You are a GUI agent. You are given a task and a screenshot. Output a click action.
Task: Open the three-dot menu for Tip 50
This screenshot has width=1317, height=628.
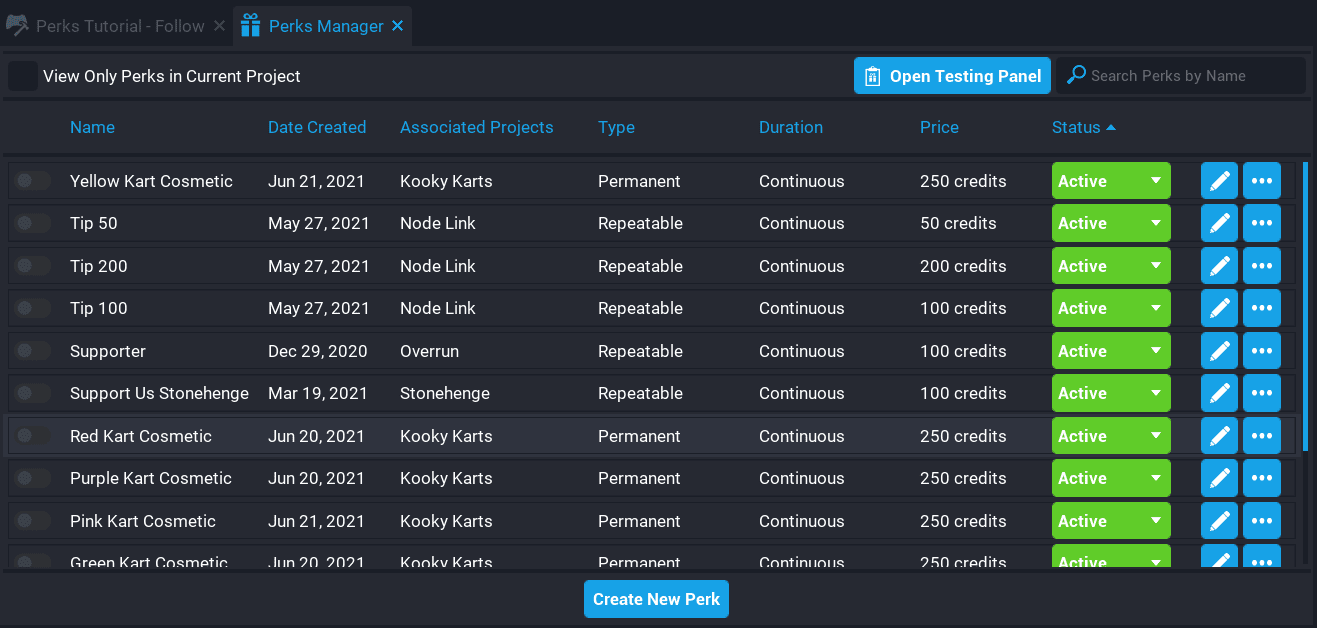[1261, 223]
